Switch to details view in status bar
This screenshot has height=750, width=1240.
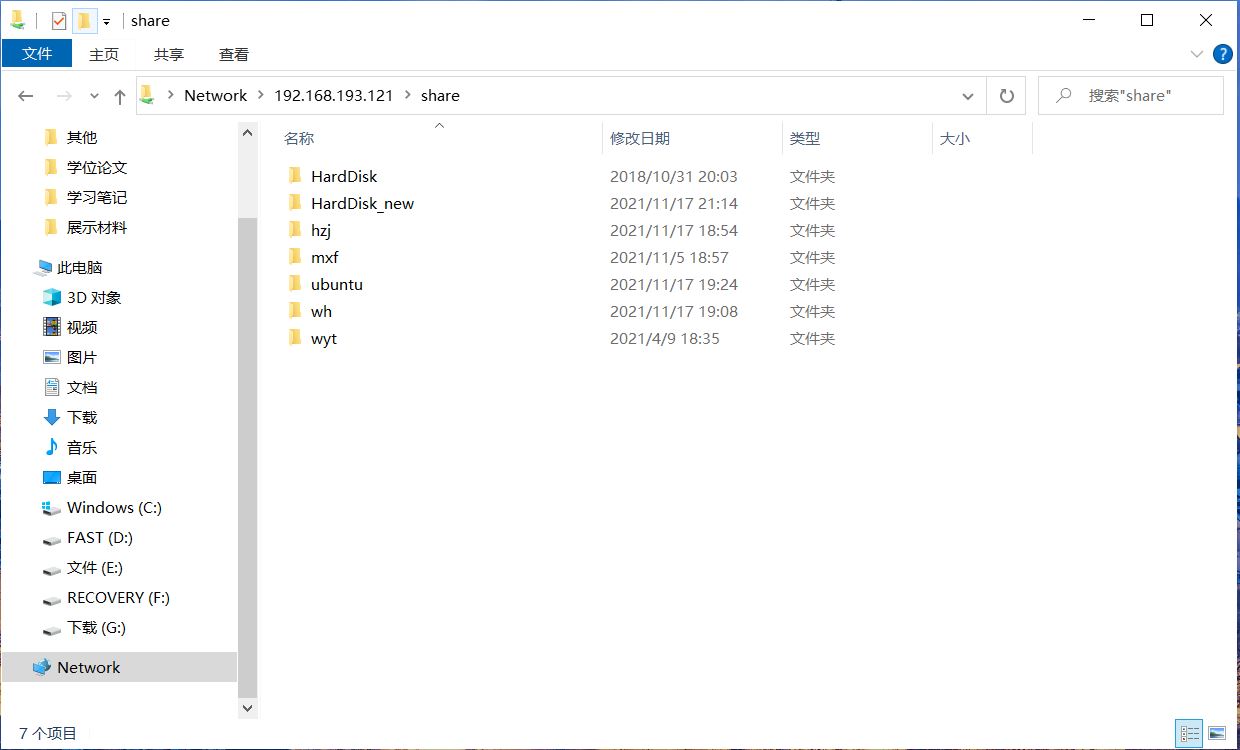1189,734
